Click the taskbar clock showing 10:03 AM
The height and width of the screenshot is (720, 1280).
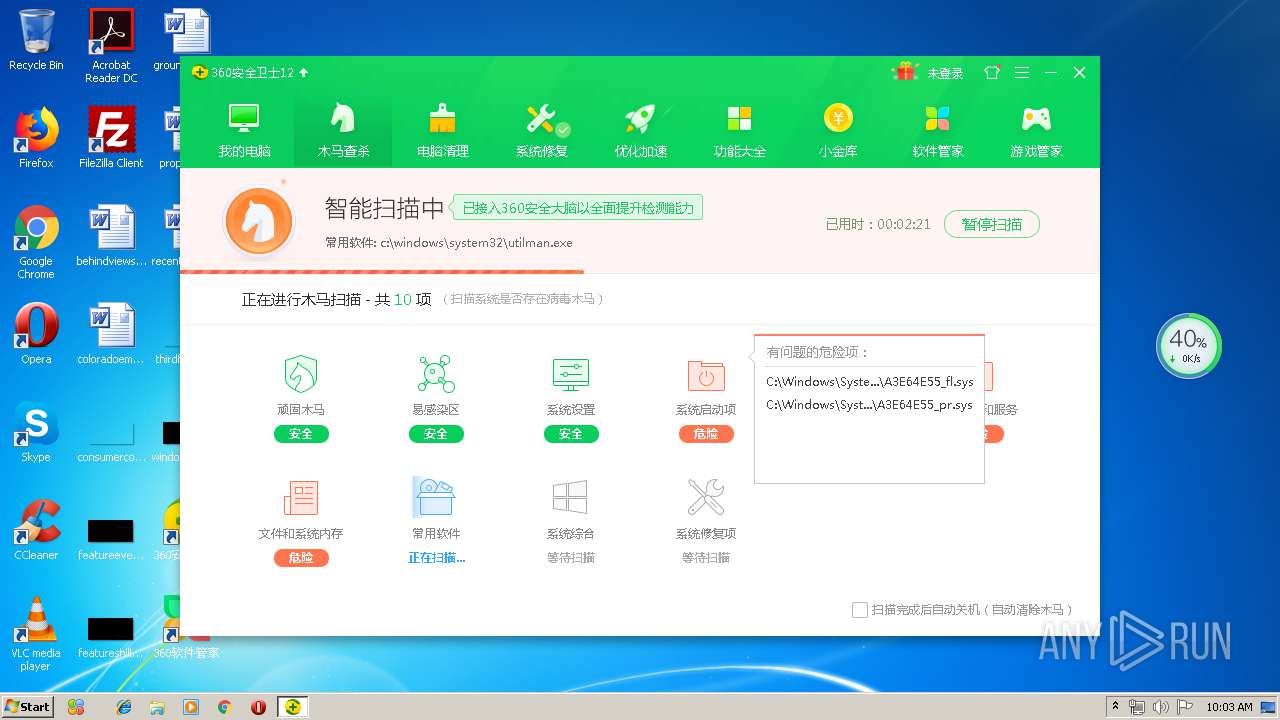coord(1229,707)
